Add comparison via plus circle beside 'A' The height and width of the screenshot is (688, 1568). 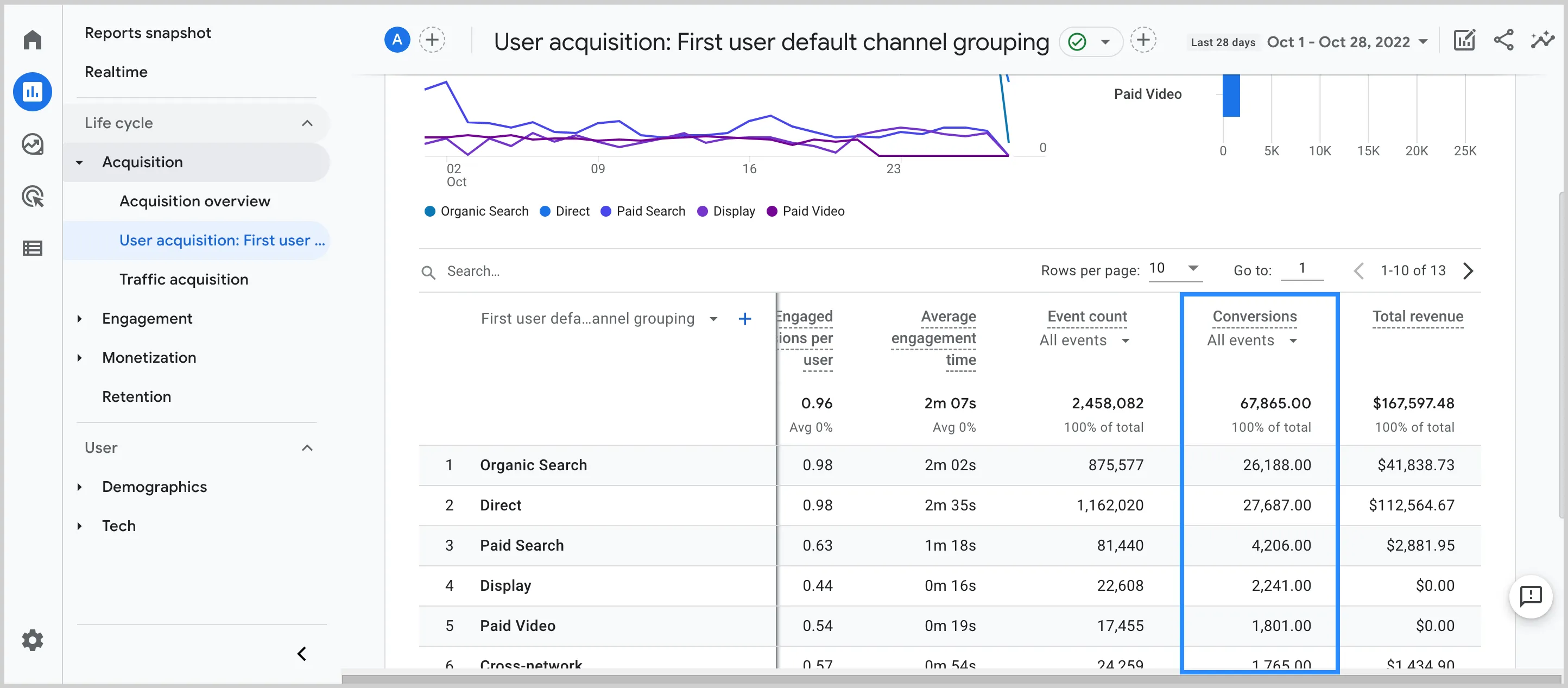[432, 40]
